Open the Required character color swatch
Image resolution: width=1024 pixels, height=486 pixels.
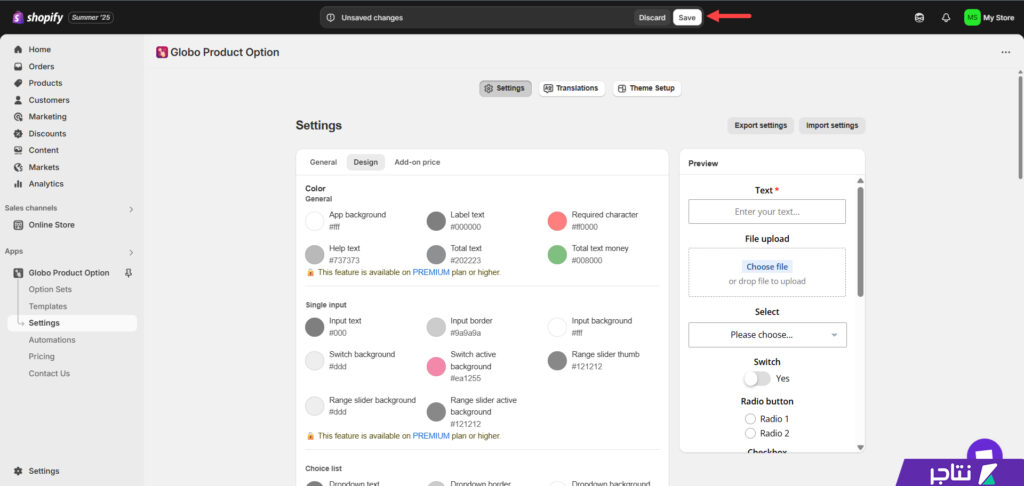[557, 221]
